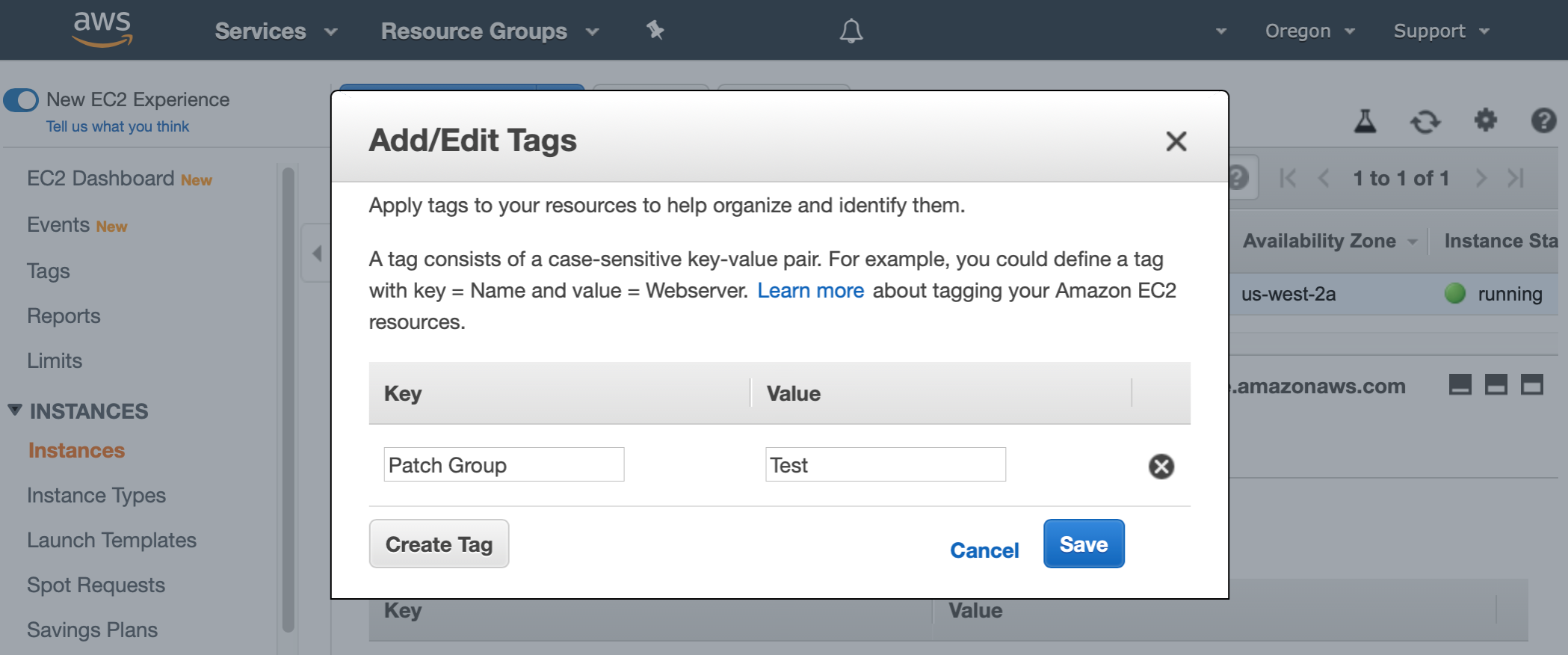Open Tags in sidebar
Image resolution: width=1568 pixels, height=655 pixels.
(49, 271)
